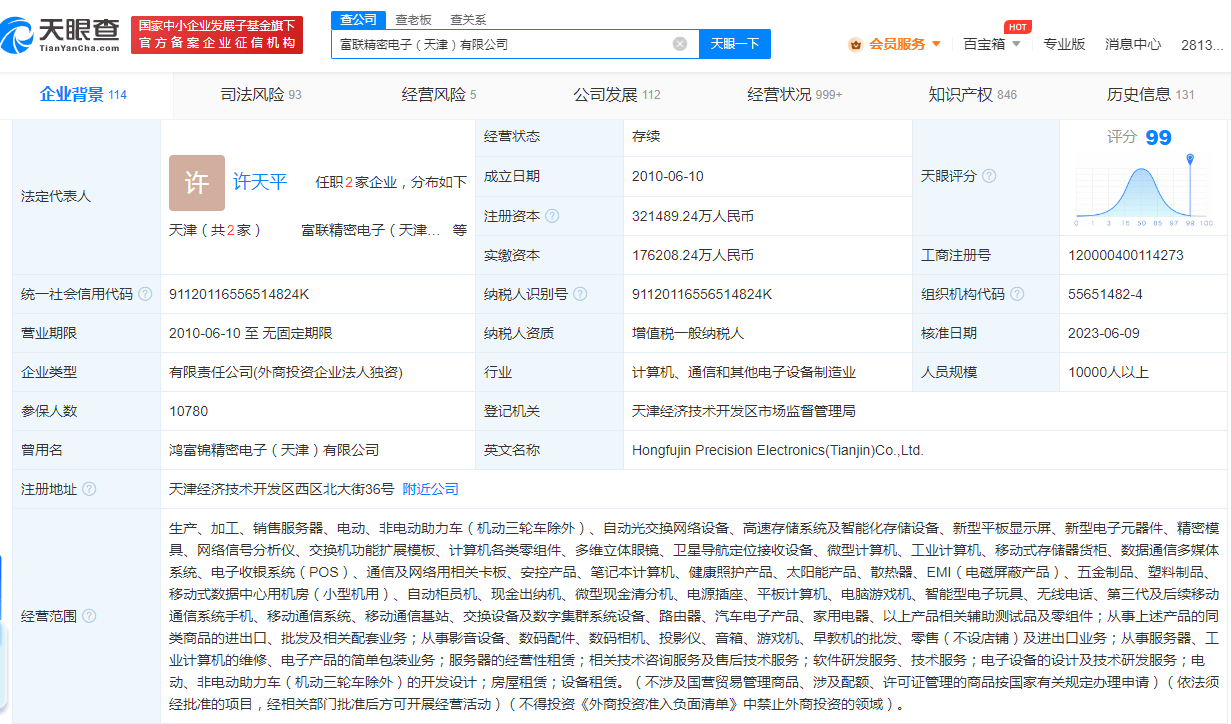This screenshot has width=1231, height=724.
Task: Click organization code 55651482-4
Action: point(1105,294)
